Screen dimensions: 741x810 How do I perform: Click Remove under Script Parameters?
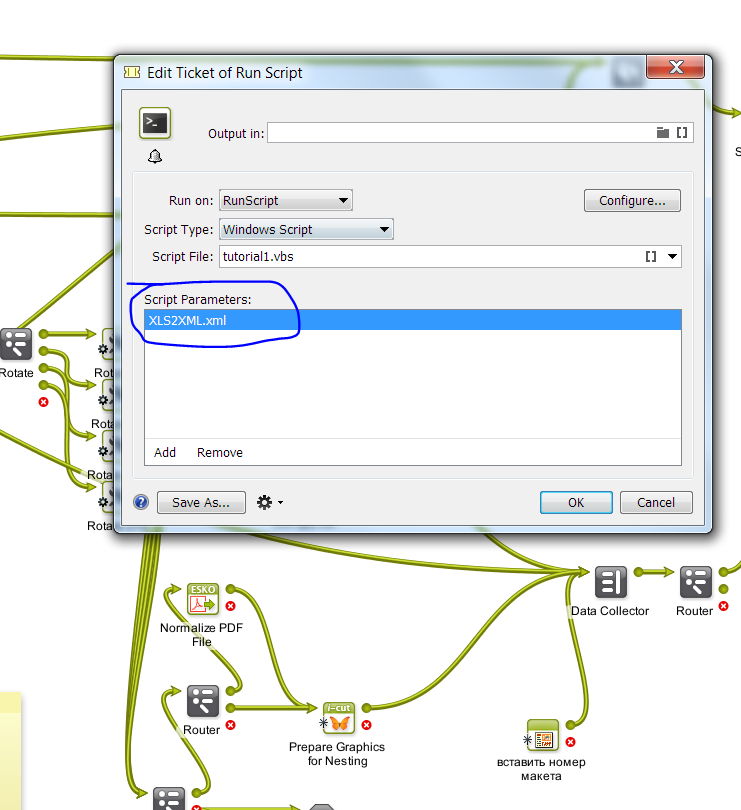[x=220, y=453]
